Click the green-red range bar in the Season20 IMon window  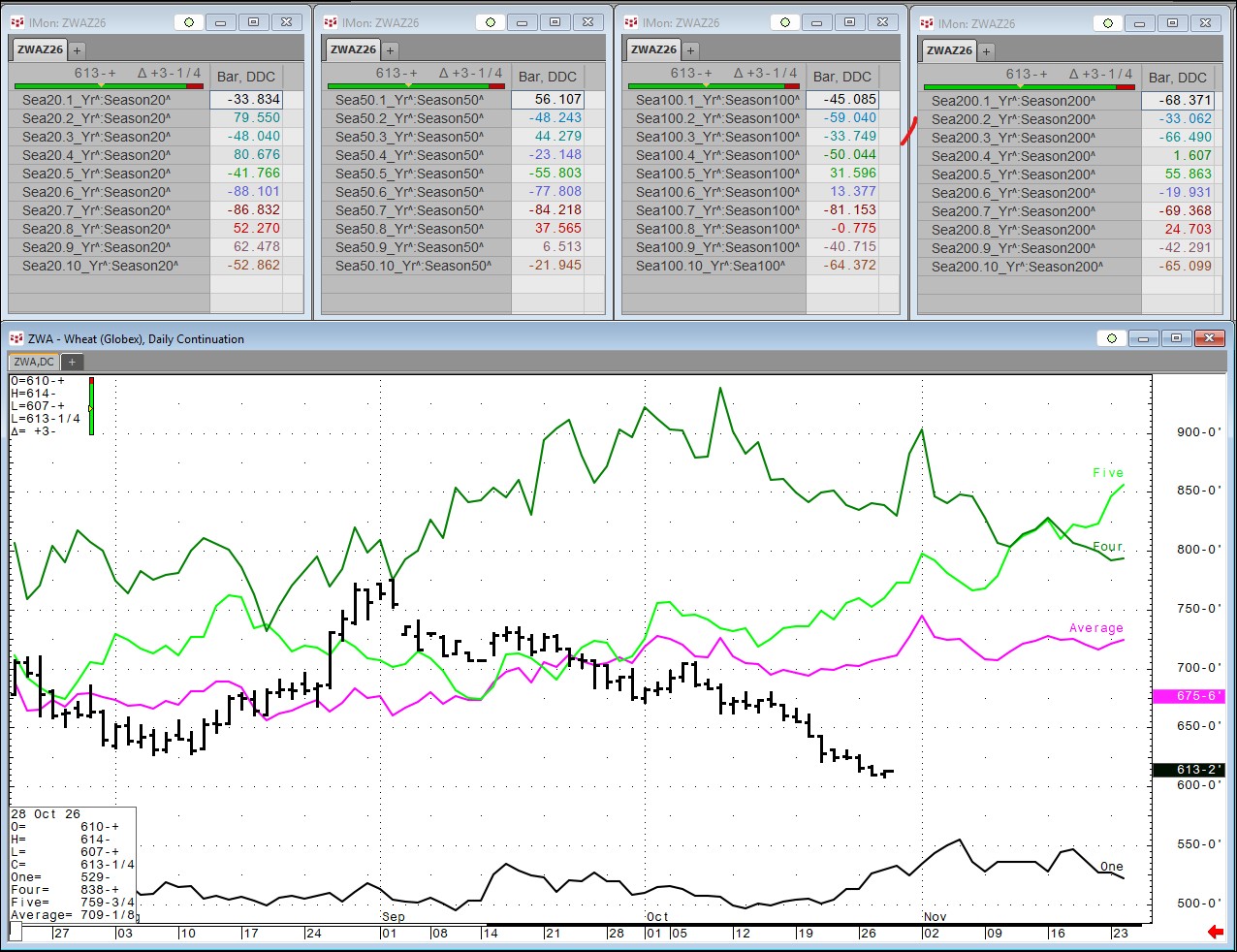pyautogui.click(x=109, y=86)
